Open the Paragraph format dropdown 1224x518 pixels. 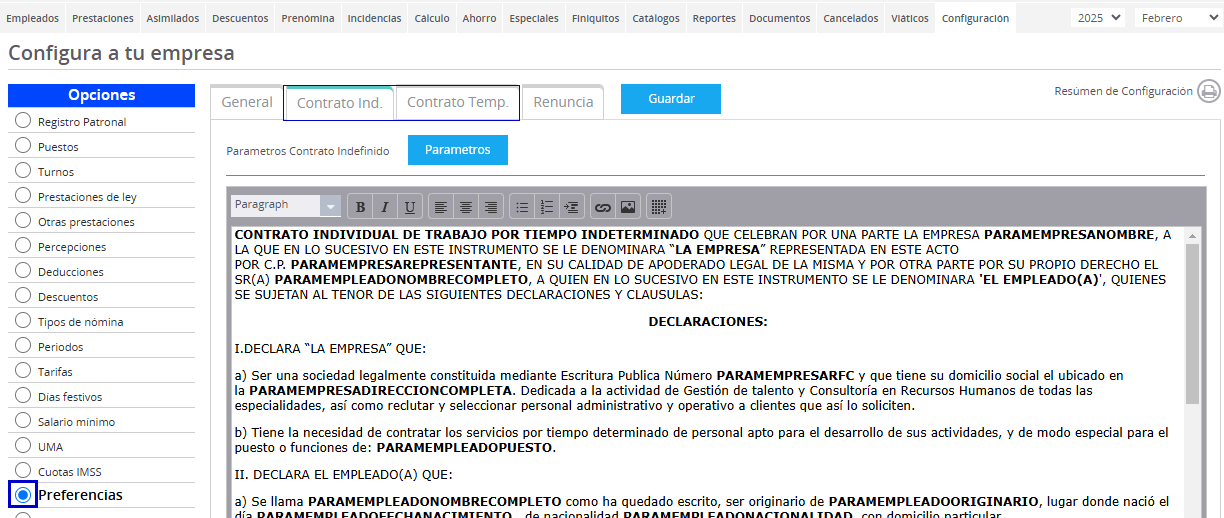pyautogui.click(x=285, y=205)
